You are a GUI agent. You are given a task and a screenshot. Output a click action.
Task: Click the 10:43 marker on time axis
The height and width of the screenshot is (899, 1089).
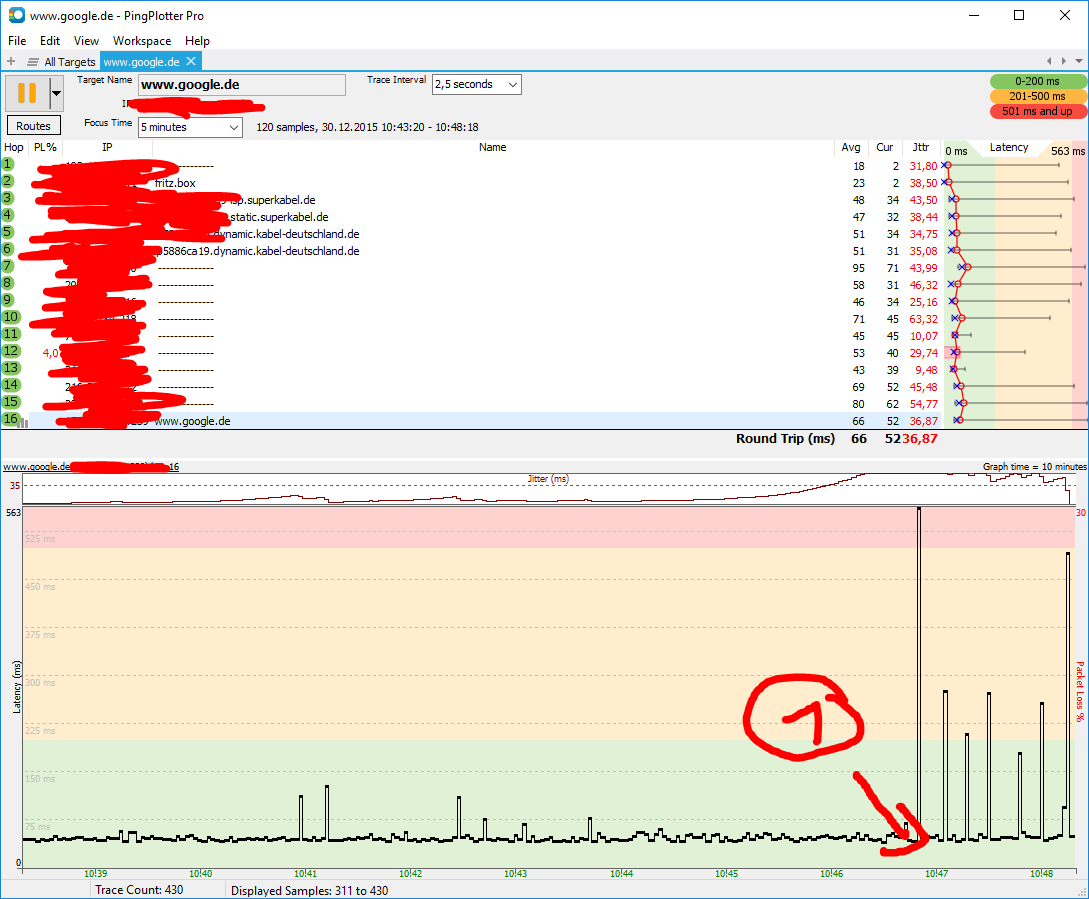515,873
